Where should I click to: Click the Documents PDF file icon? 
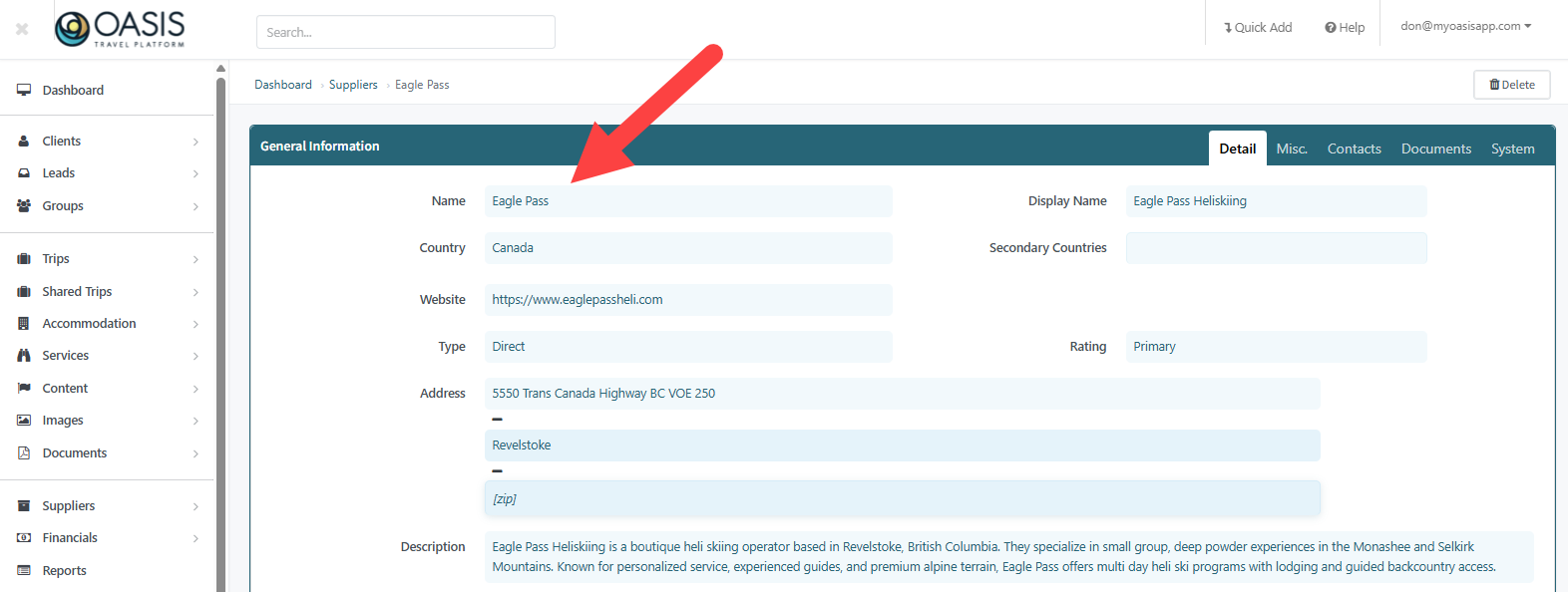point(24,453)
